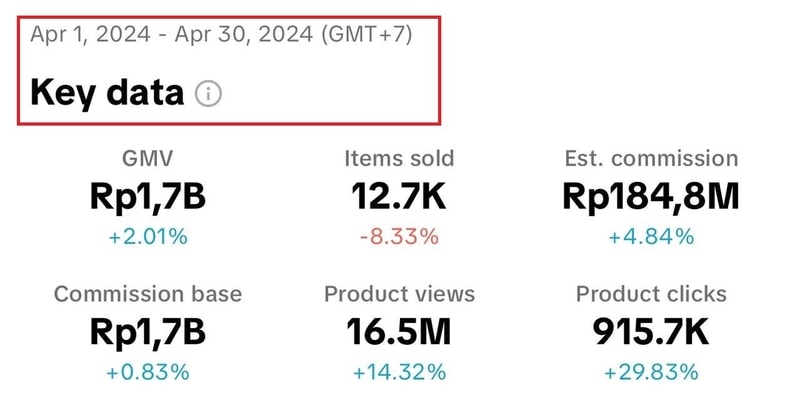The image size is (800, 403).
Task: Open the GMV metric label
Action: (148, 158)
